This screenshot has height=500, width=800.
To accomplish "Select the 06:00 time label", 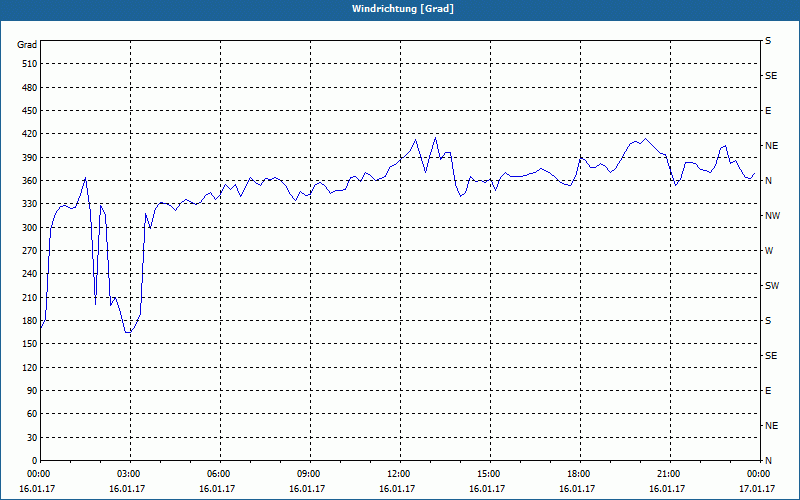I will pyautogui.click(x=218, y=474).
